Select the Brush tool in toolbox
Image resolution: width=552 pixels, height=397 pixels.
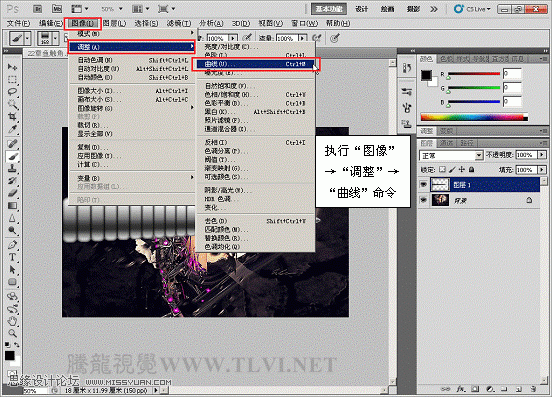[x=12, y=156]
